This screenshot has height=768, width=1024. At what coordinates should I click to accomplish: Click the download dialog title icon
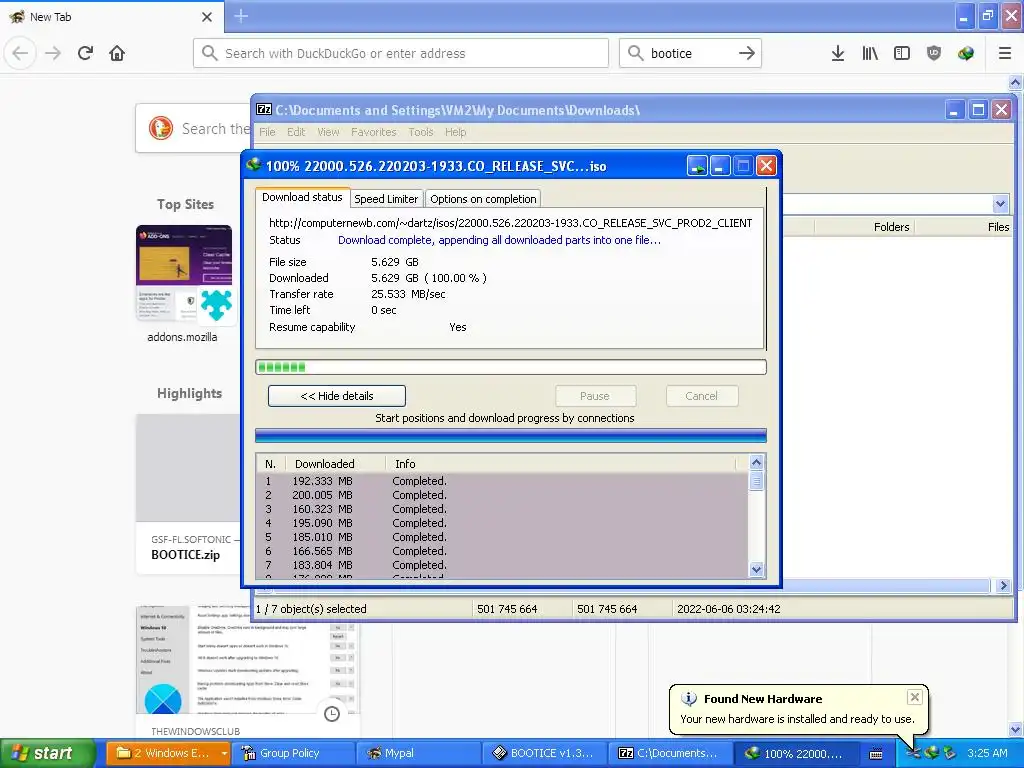[x=253, y=165]
